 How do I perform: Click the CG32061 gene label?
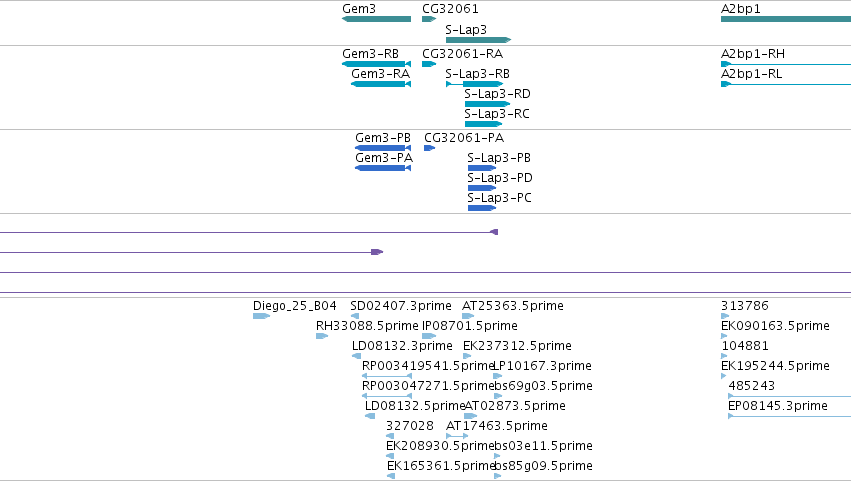point(450,9)
